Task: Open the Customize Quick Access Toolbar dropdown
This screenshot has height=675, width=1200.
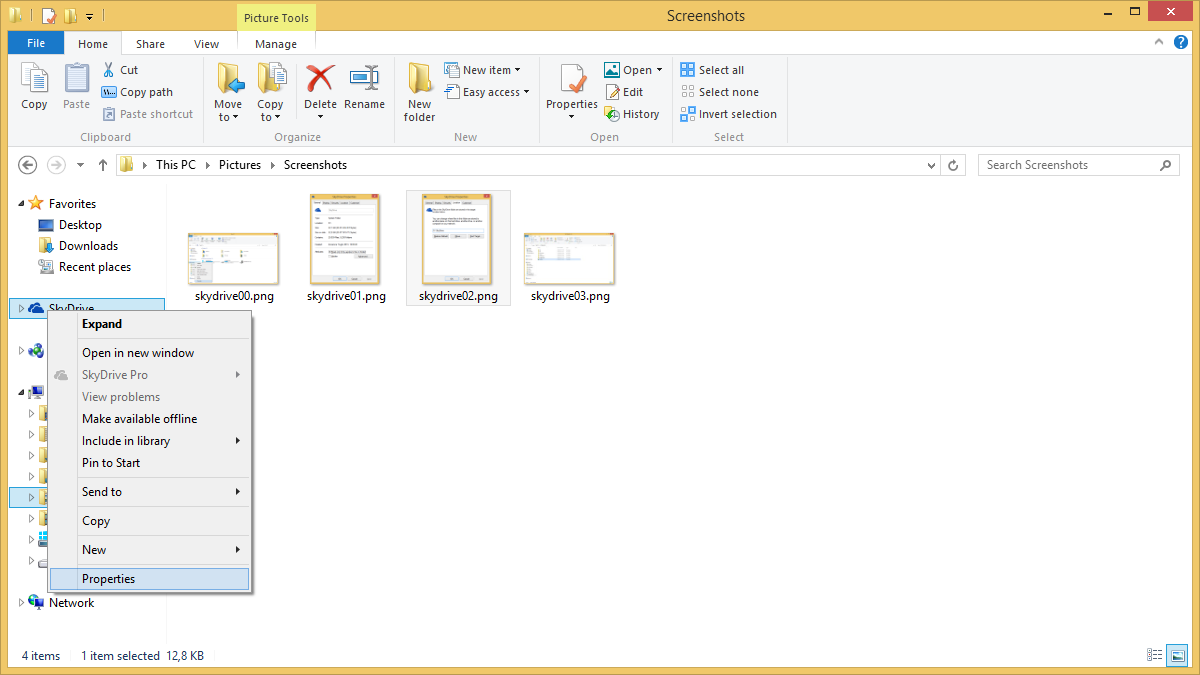Action: pos(90,16)
